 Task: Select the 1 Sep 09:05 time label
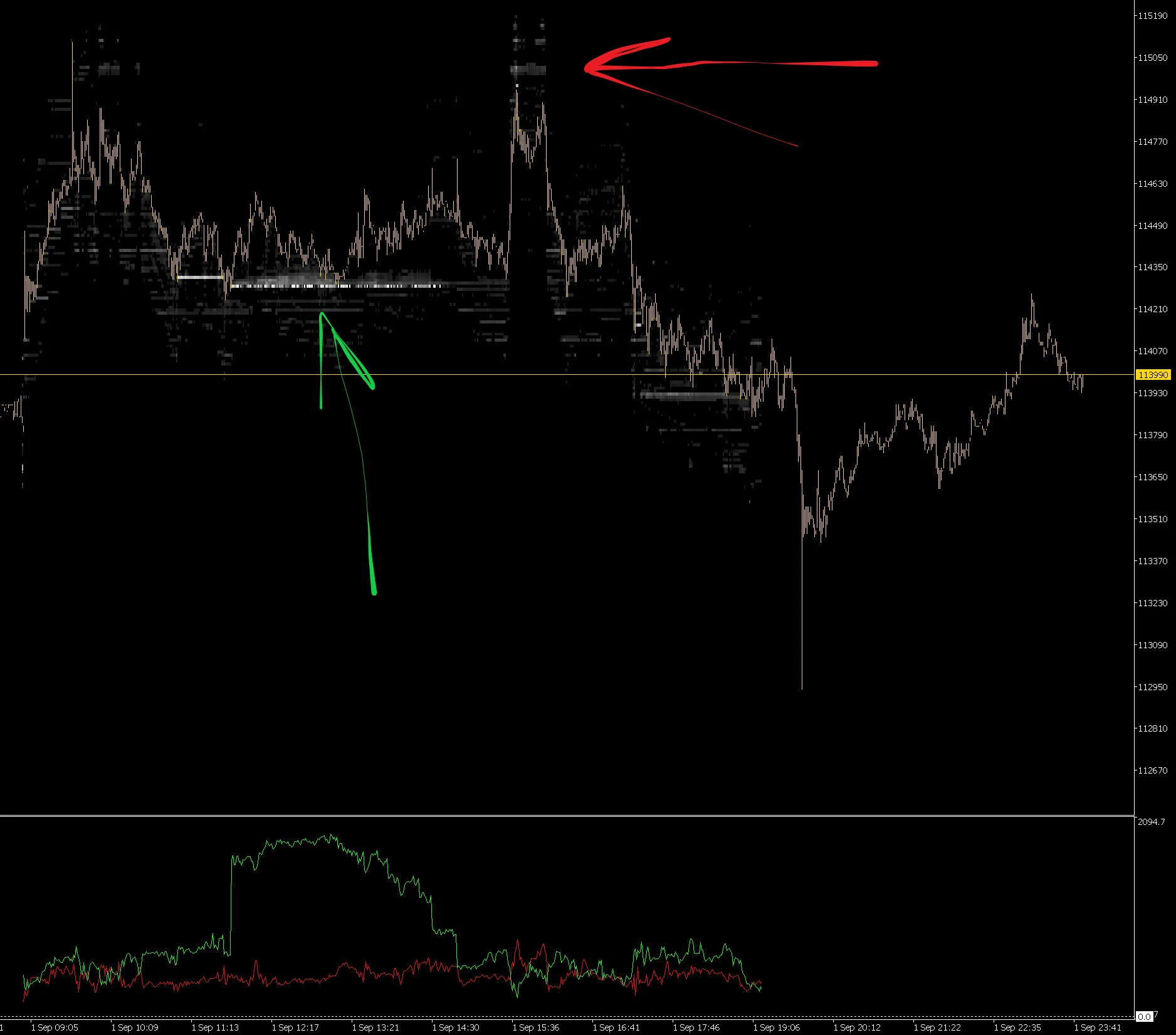tap(55, 1027)
